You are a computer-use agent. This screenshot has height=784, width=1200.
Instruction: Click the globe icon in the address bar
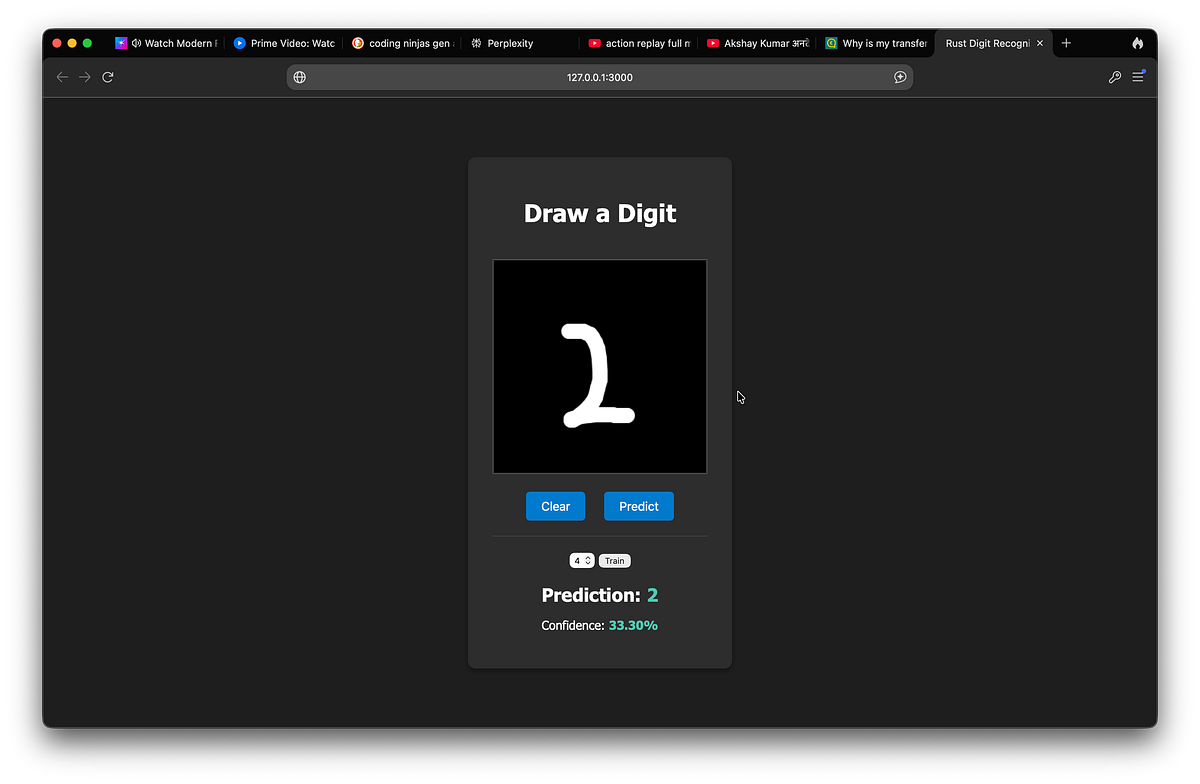pos(299,76)
